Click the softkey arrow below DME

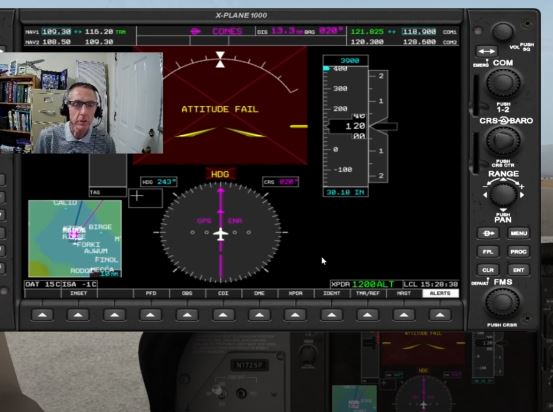pyautogui.click(x=259, y=315)
